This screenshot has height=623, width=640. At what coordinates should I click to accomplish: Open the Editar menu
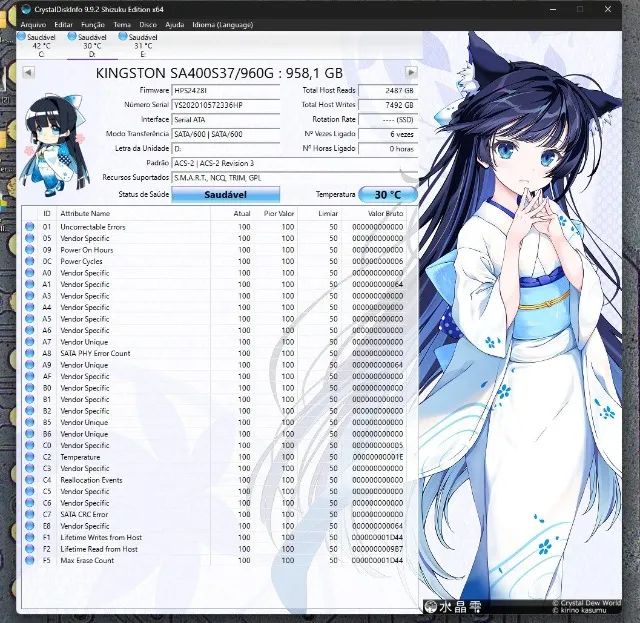[63, 25]
